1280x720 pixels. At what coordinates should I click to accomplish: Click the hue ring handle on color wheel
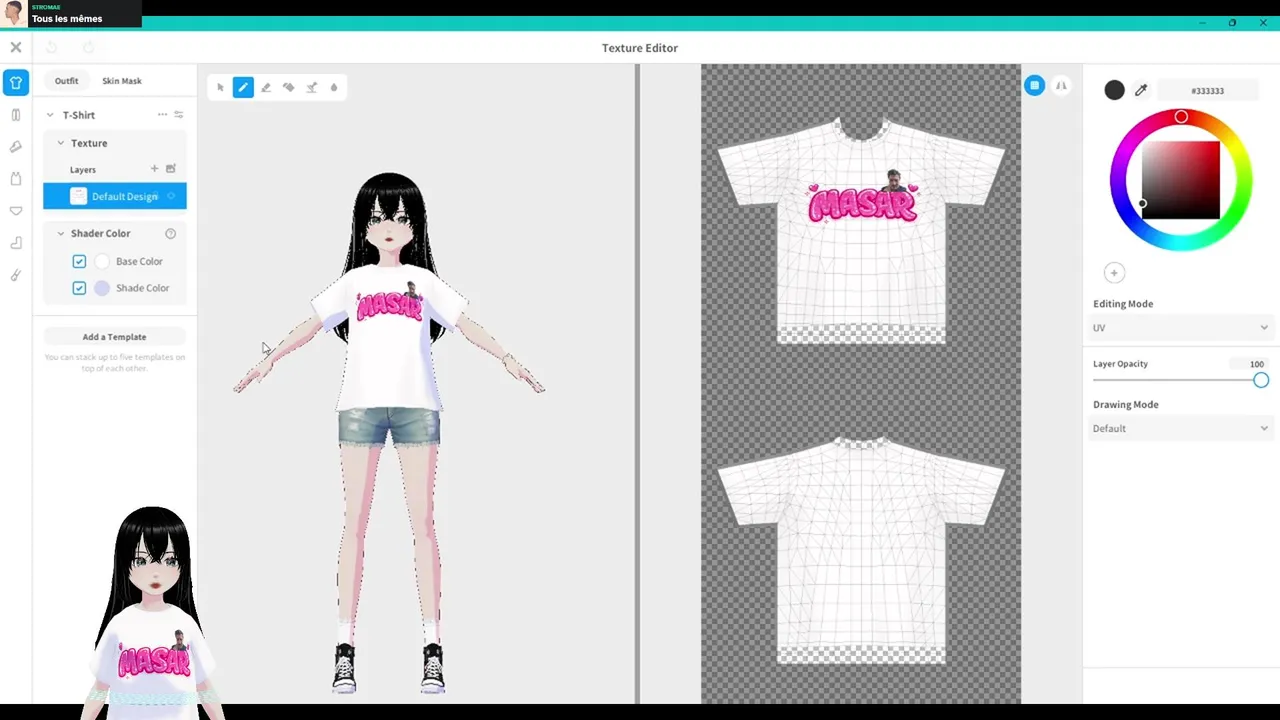click(1181, 117)
